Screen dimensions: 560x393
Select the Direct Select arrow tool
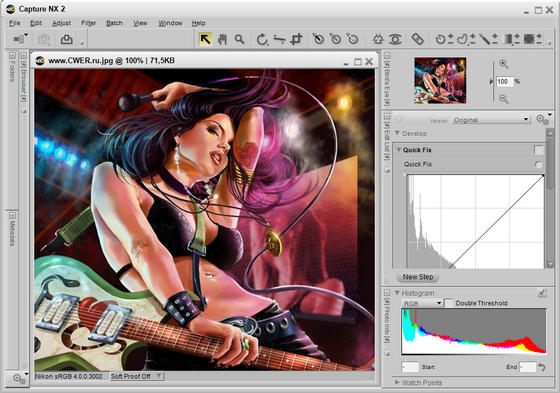[205, 39]
